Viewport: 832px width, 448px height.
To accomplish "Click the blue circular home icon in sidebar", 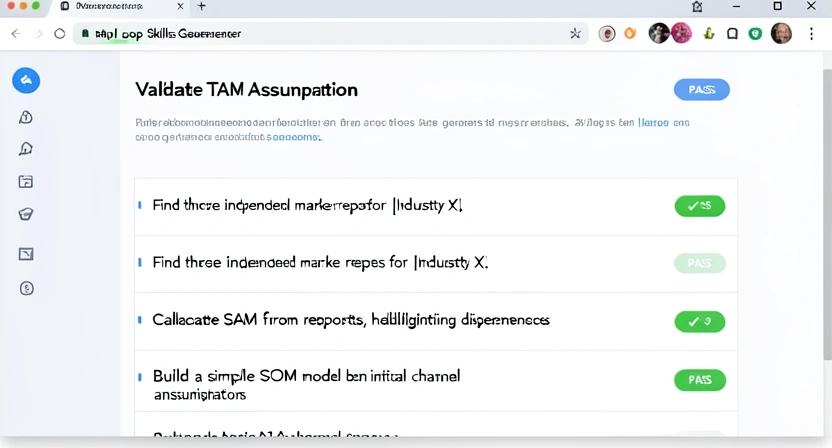I will 26,81.
